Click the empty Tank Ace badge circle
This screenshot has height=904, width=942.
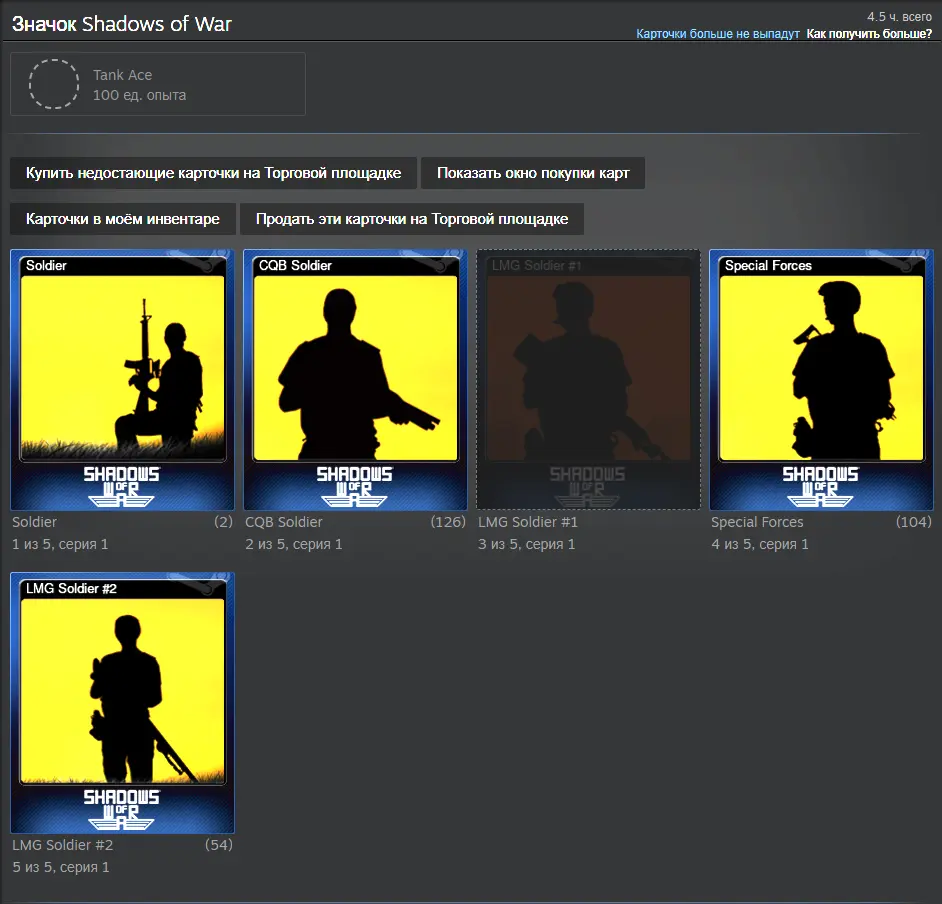pyautogui.click(x=54, y=84)
